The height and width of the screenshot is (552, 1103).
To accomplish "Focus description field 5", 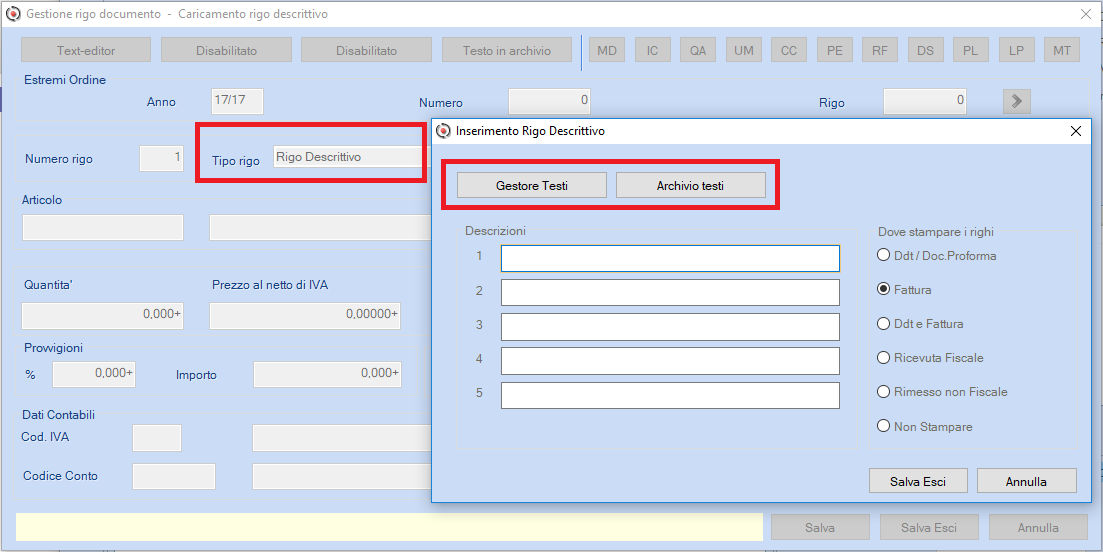I will 670,394.
